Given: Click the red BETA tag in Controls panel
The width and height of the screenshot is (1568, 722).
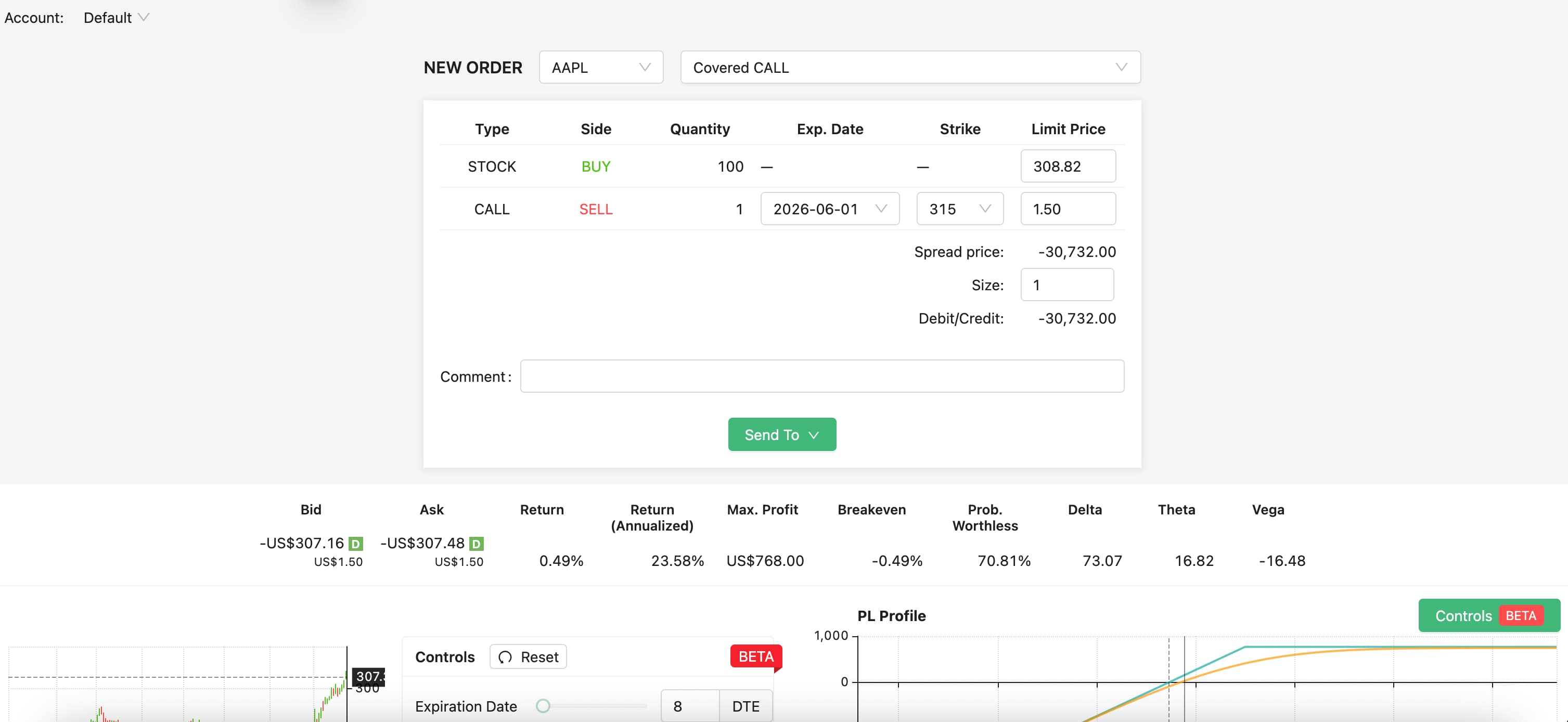Looking at the screenshot, I should pos(755,656).
